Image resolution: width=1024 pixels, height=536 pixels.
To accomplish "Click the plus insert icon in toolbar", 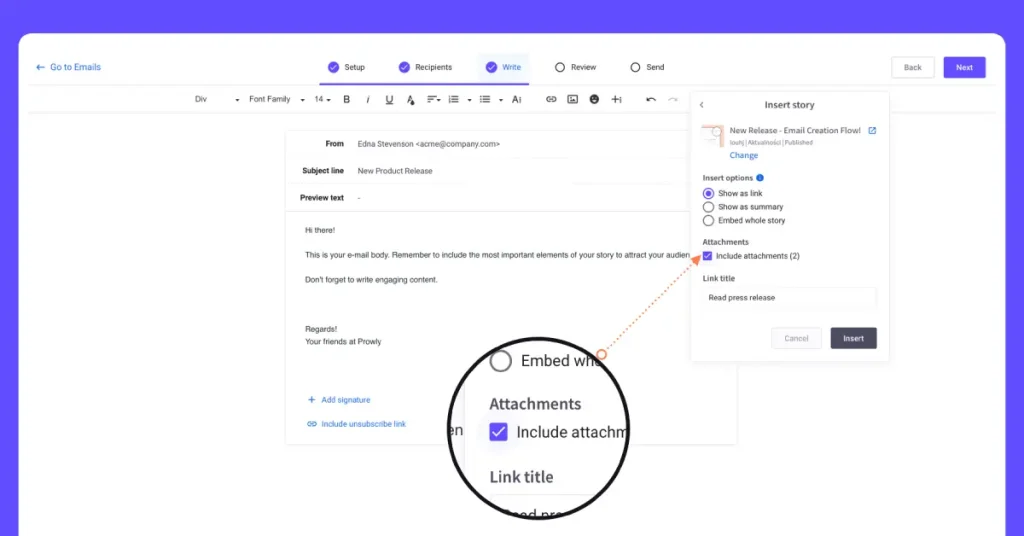I will pyautogui.click(x=616, y=99).
